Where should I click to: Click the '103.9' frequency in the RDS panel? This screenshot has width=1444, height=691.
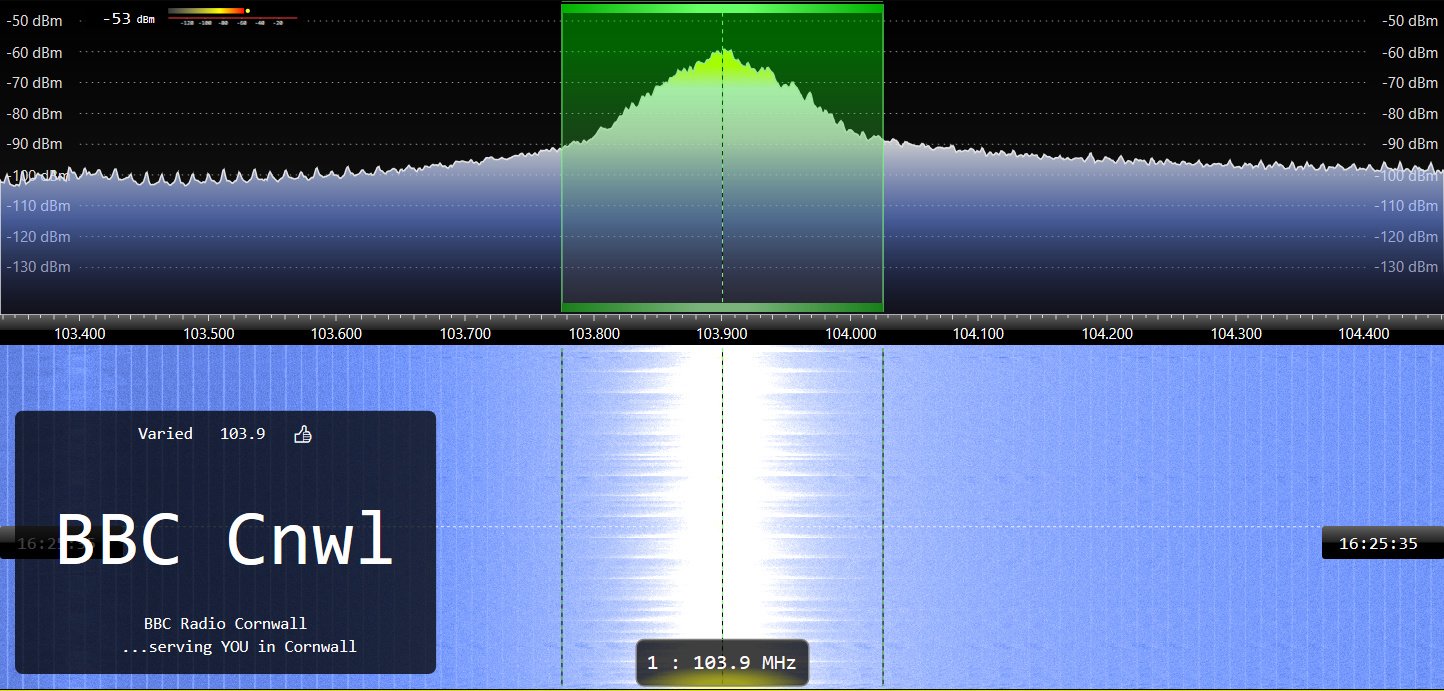pyautogui.click(x=242, y=433)
